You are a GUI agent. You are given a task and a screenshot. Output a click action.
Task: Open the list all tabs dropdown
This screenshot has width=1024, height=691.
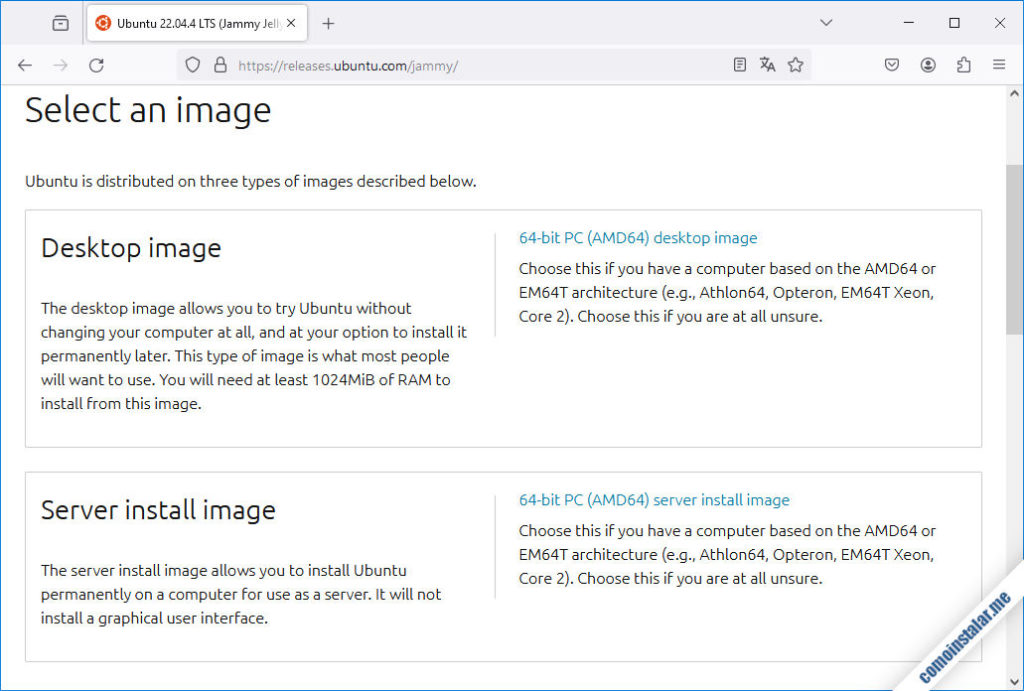pos(826,22)
